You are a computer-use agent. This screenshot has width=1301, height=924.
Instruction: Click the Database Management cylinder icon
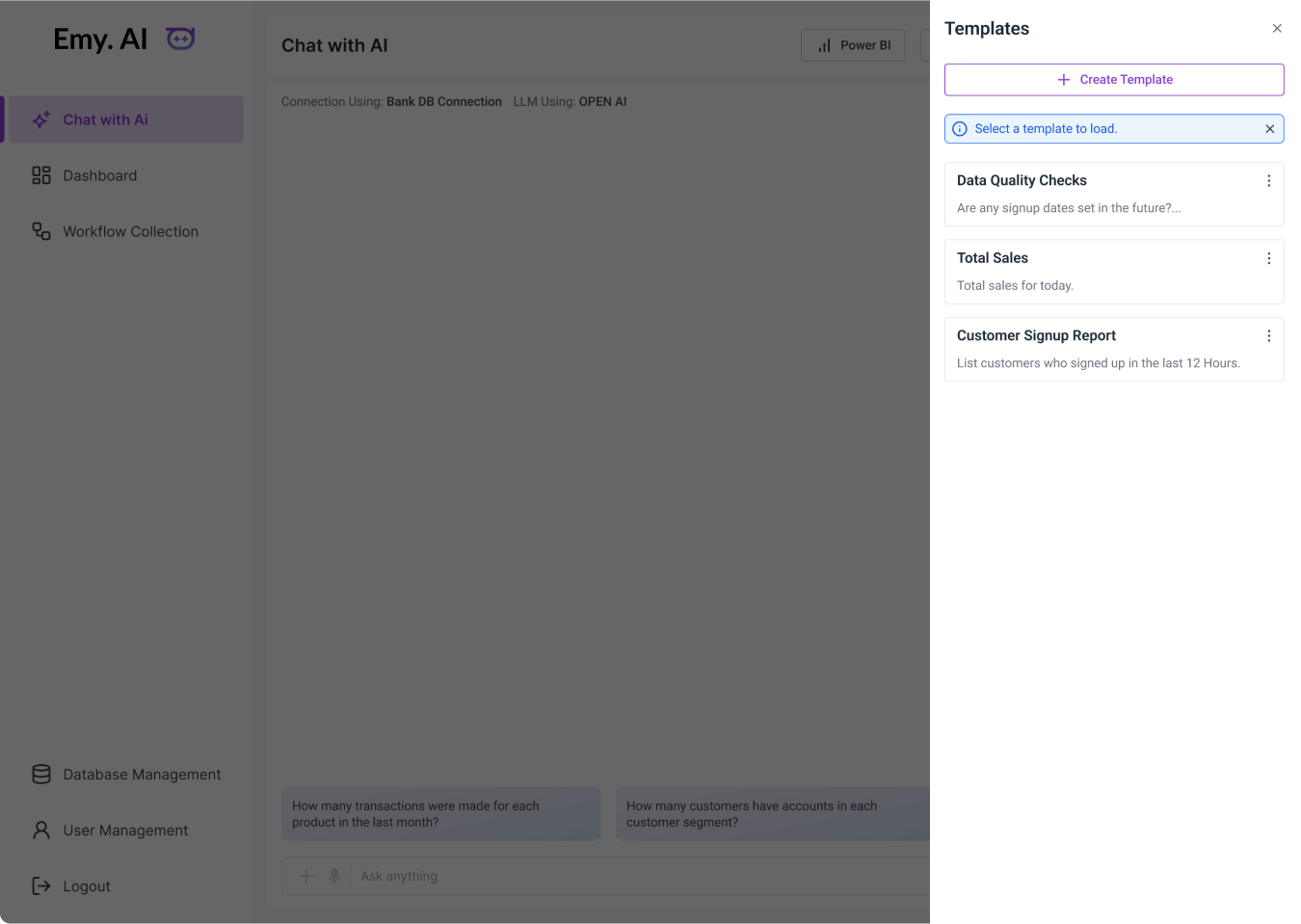(41, 775)
